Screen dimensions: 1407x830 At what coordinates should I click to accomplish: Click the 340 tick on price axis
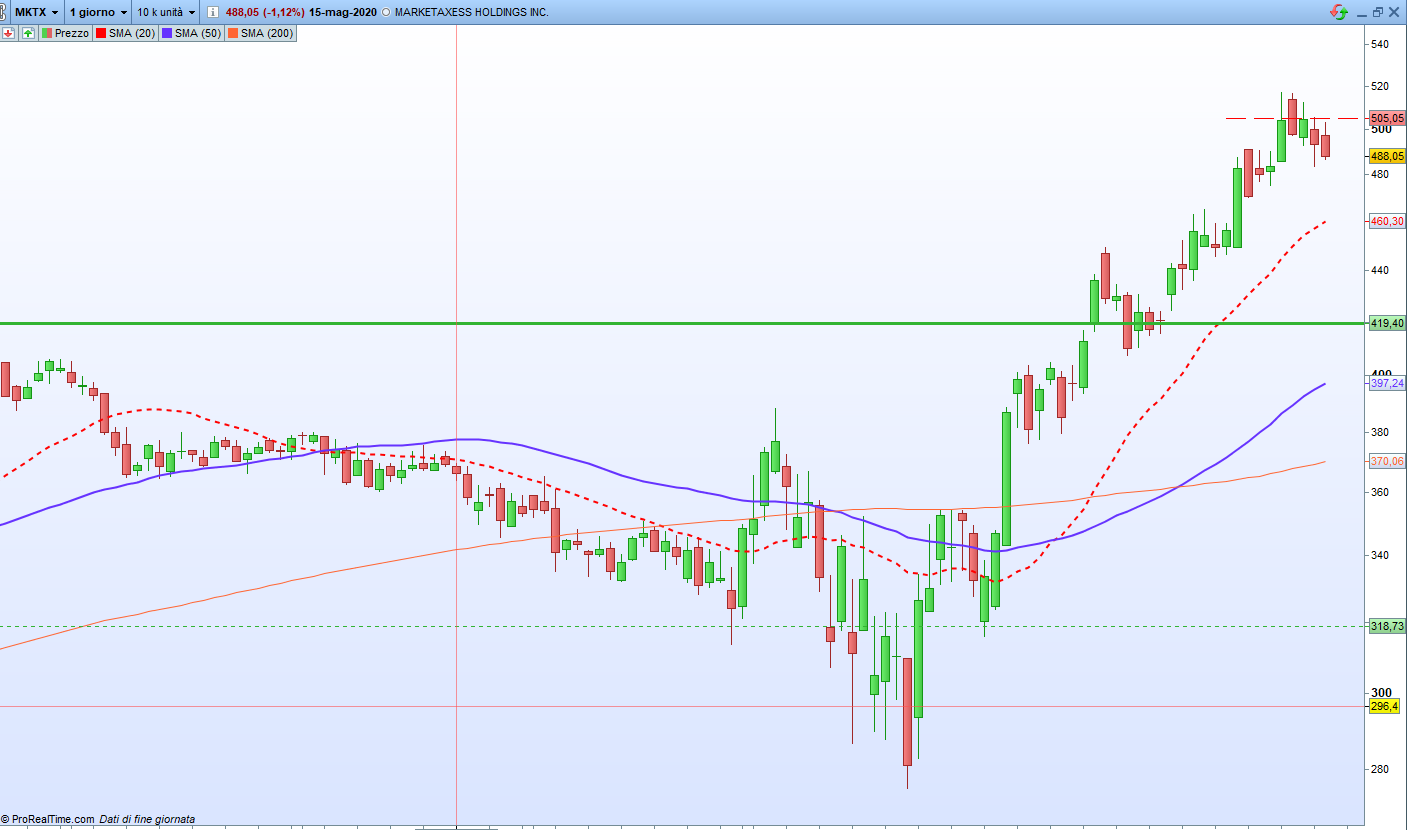tap(1381, 556)
